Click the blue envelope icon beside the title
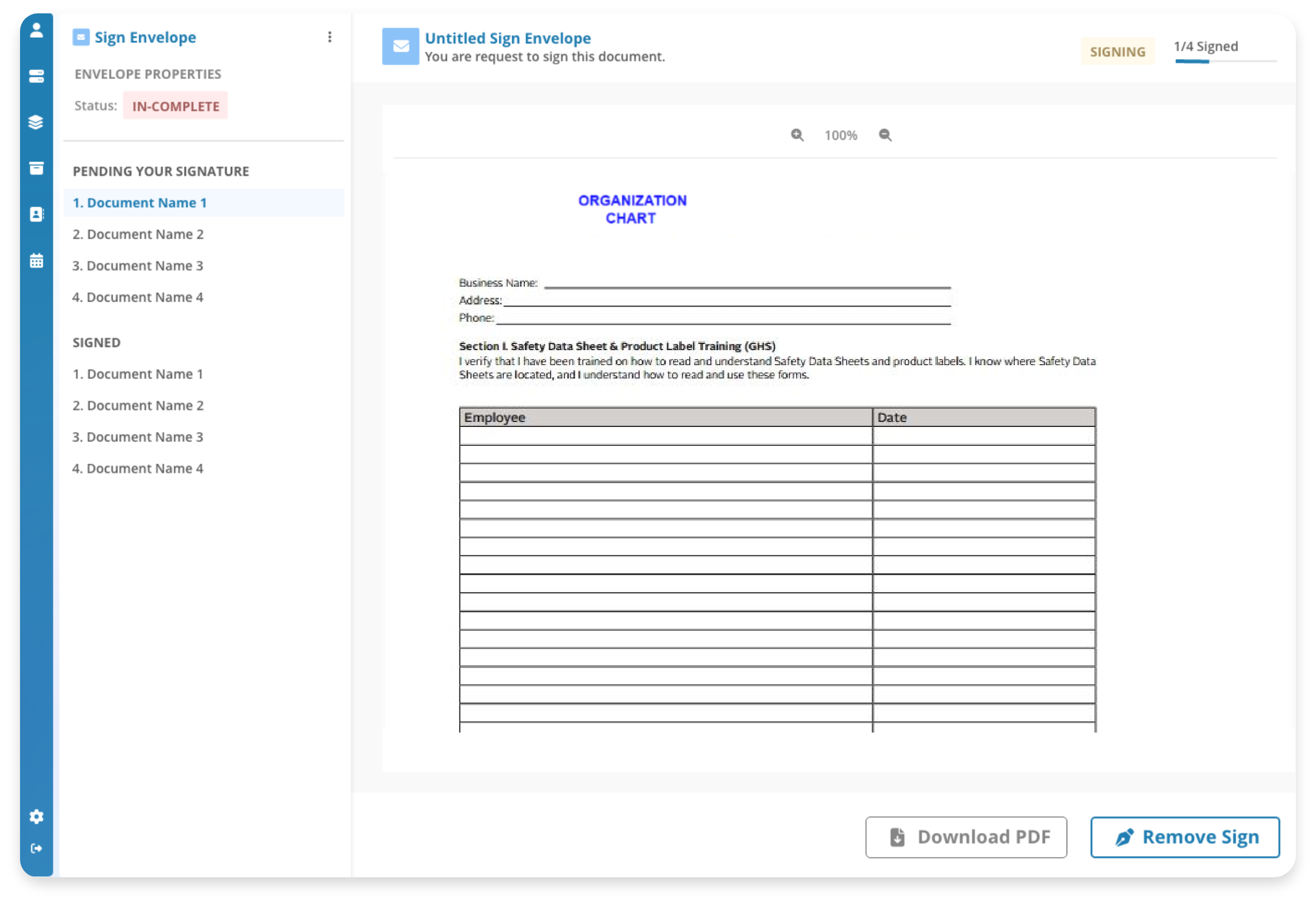 tap(400, 46)
